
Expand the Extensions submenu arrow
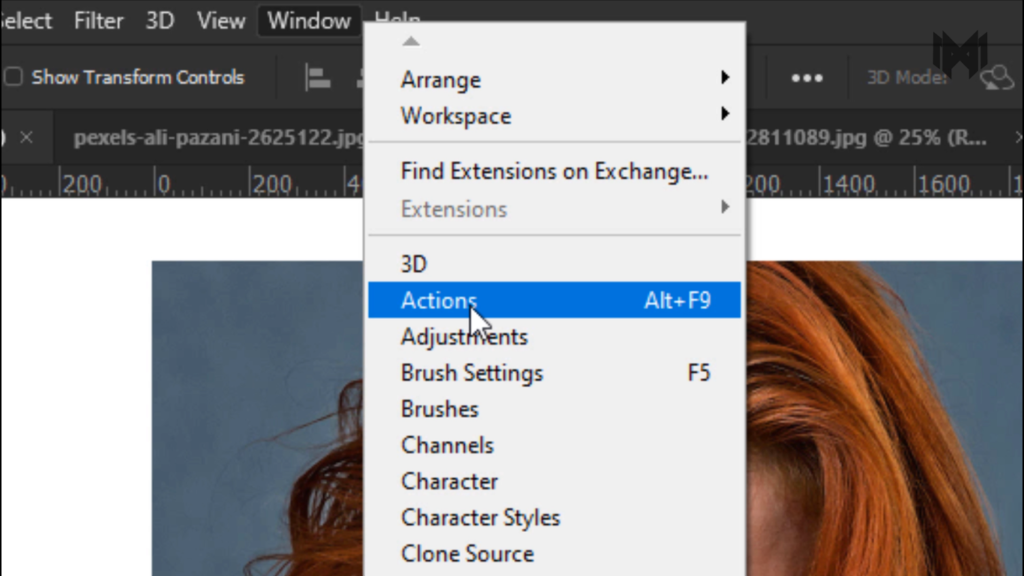click(725, 208)
